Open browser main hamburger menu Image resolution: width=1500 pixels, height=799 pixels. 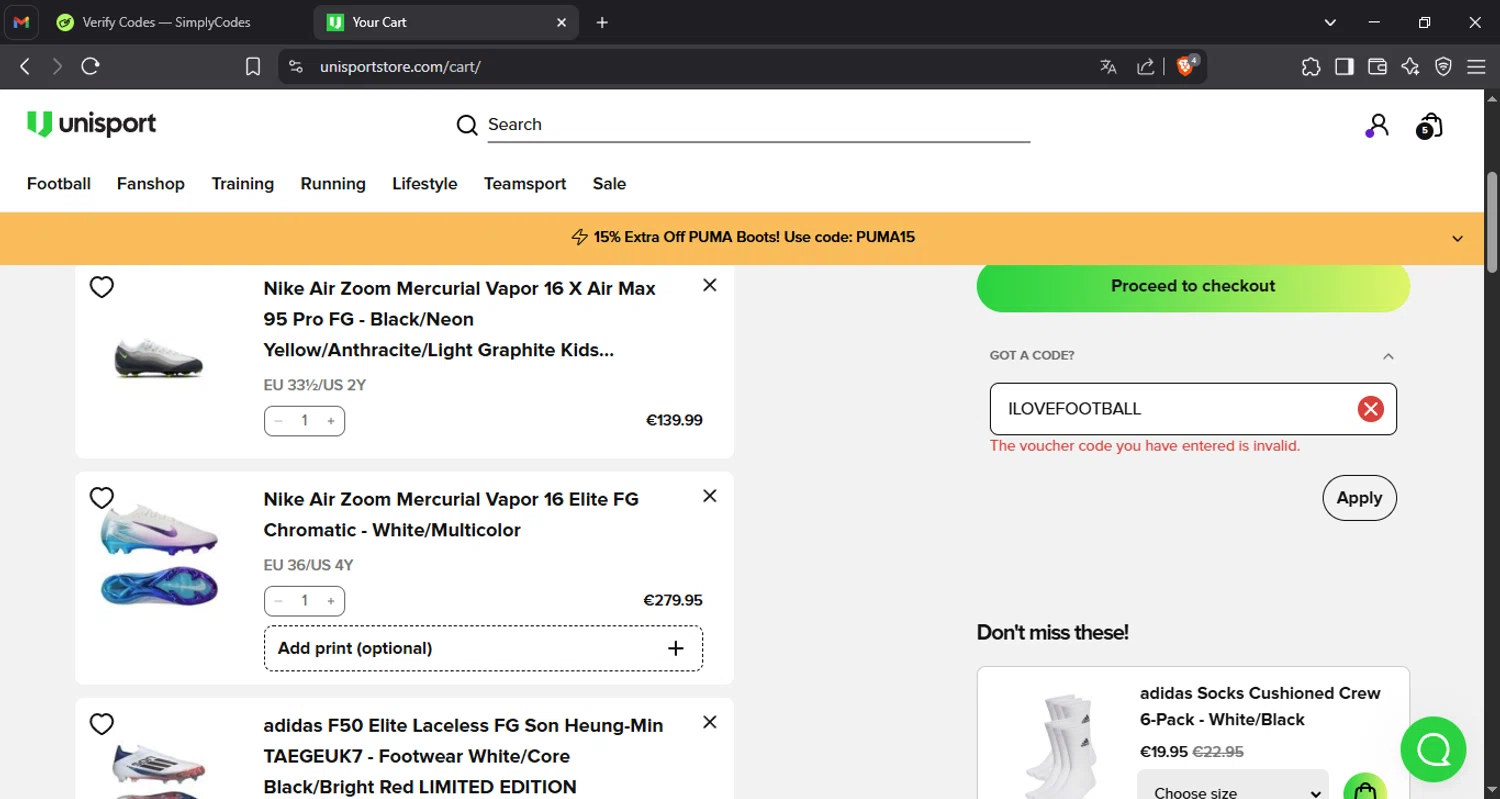click(x=1476, y=66)
